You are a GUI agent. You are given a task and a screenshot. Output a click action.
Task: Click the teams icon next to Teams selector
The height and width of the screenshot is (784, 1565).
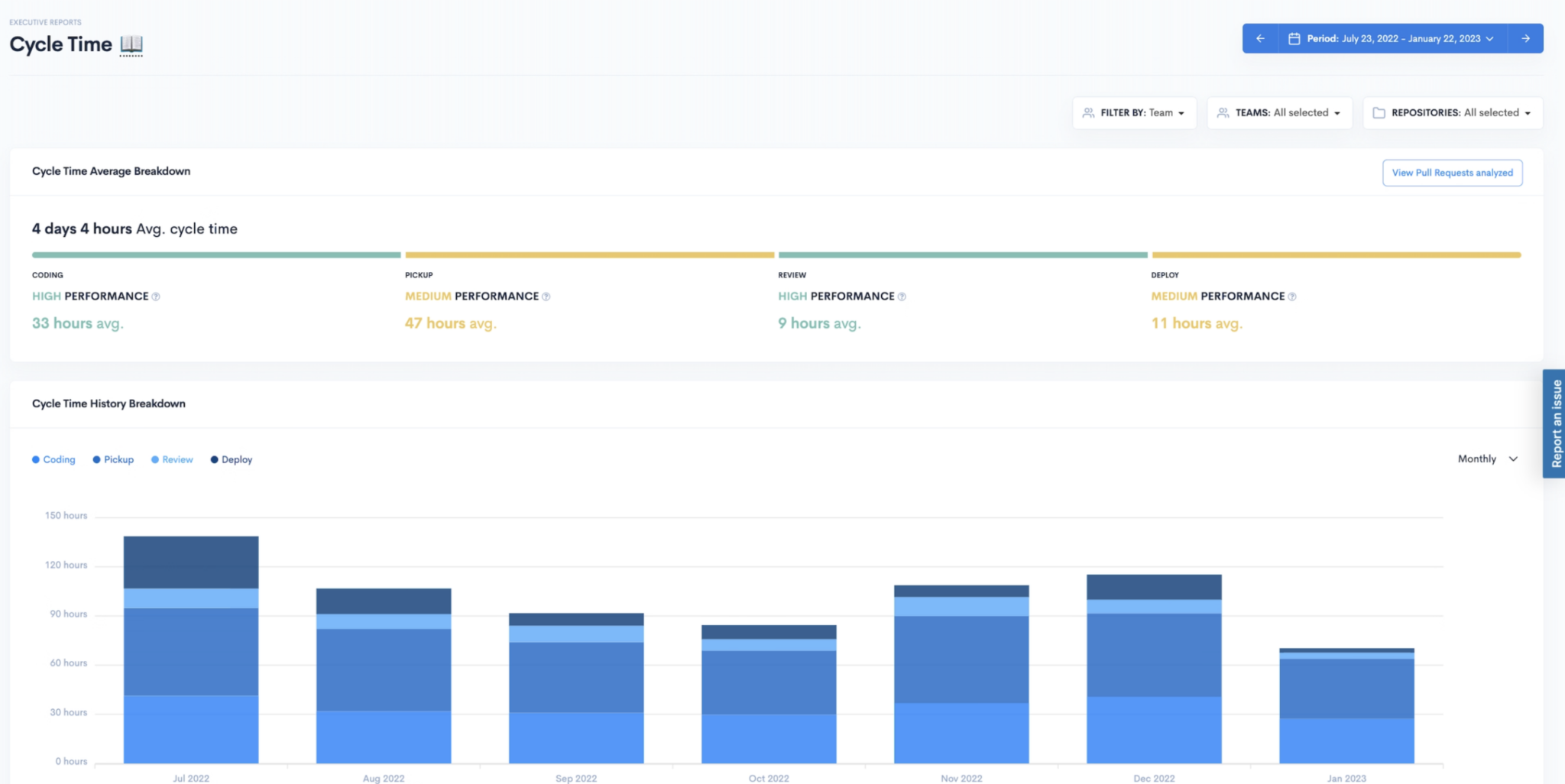click(1222, 112)
